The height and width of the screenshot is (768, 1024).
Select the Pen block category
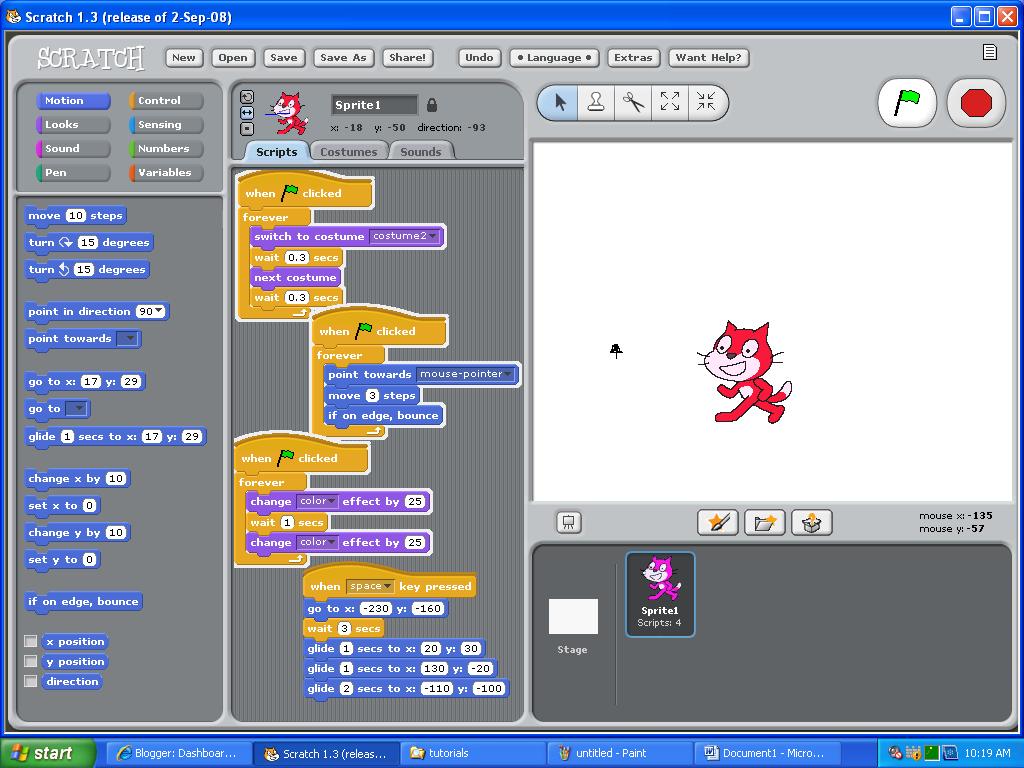point(72,172)
